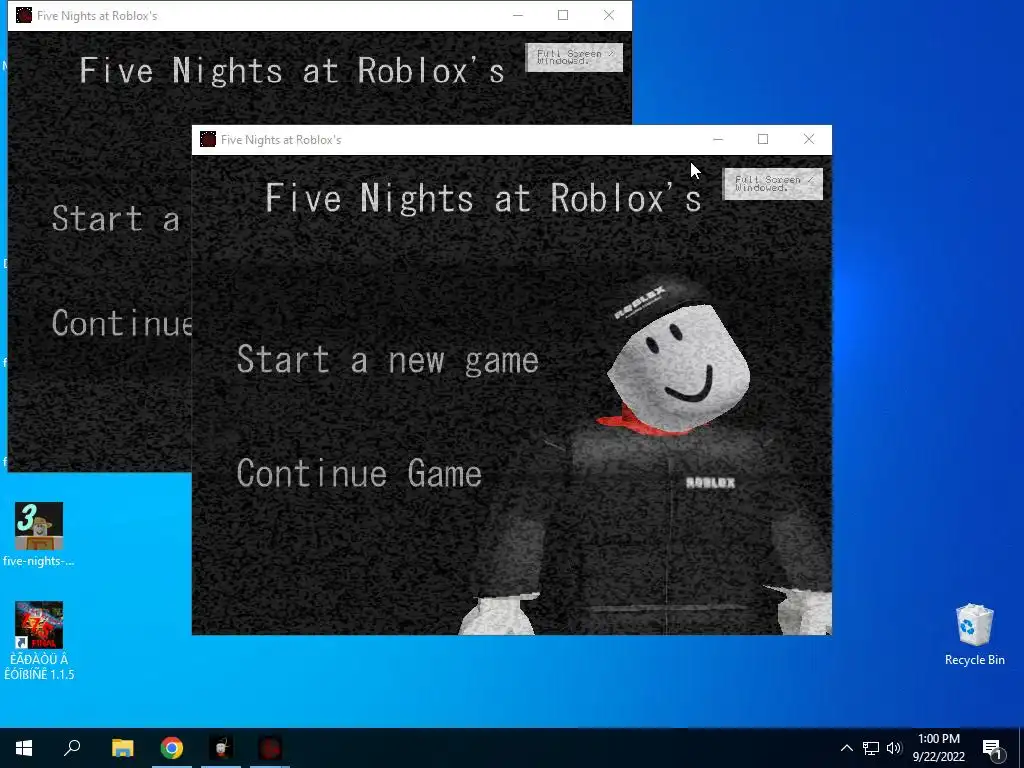Click the partially hidden Start option in back window

(x=116, y=219)
